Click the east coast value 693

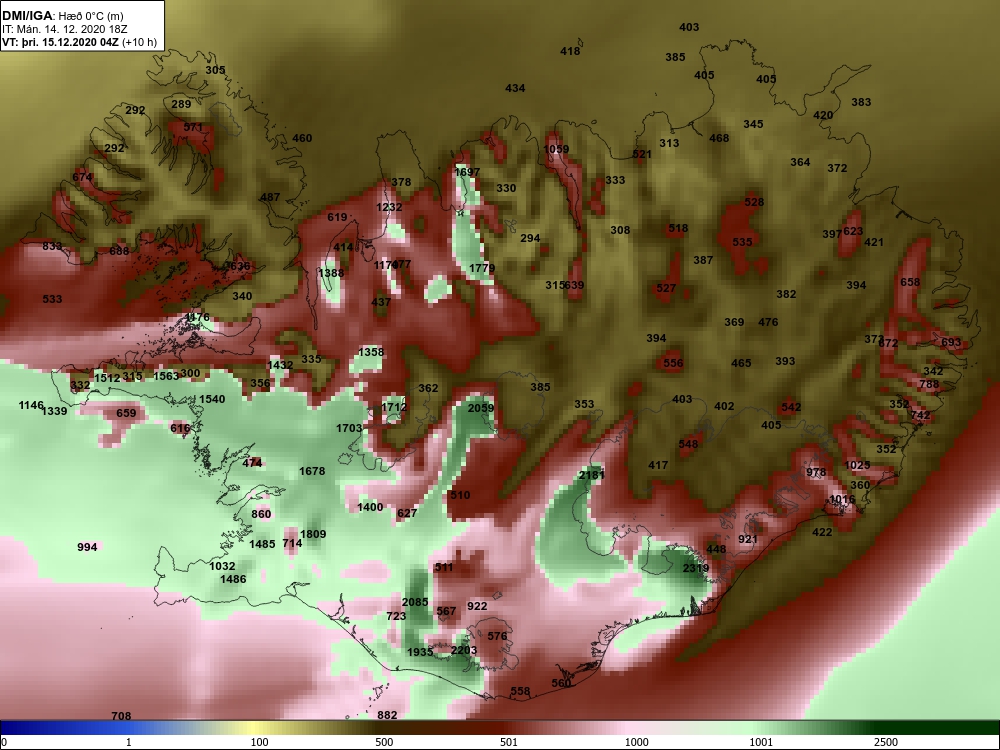pos(951,342)
